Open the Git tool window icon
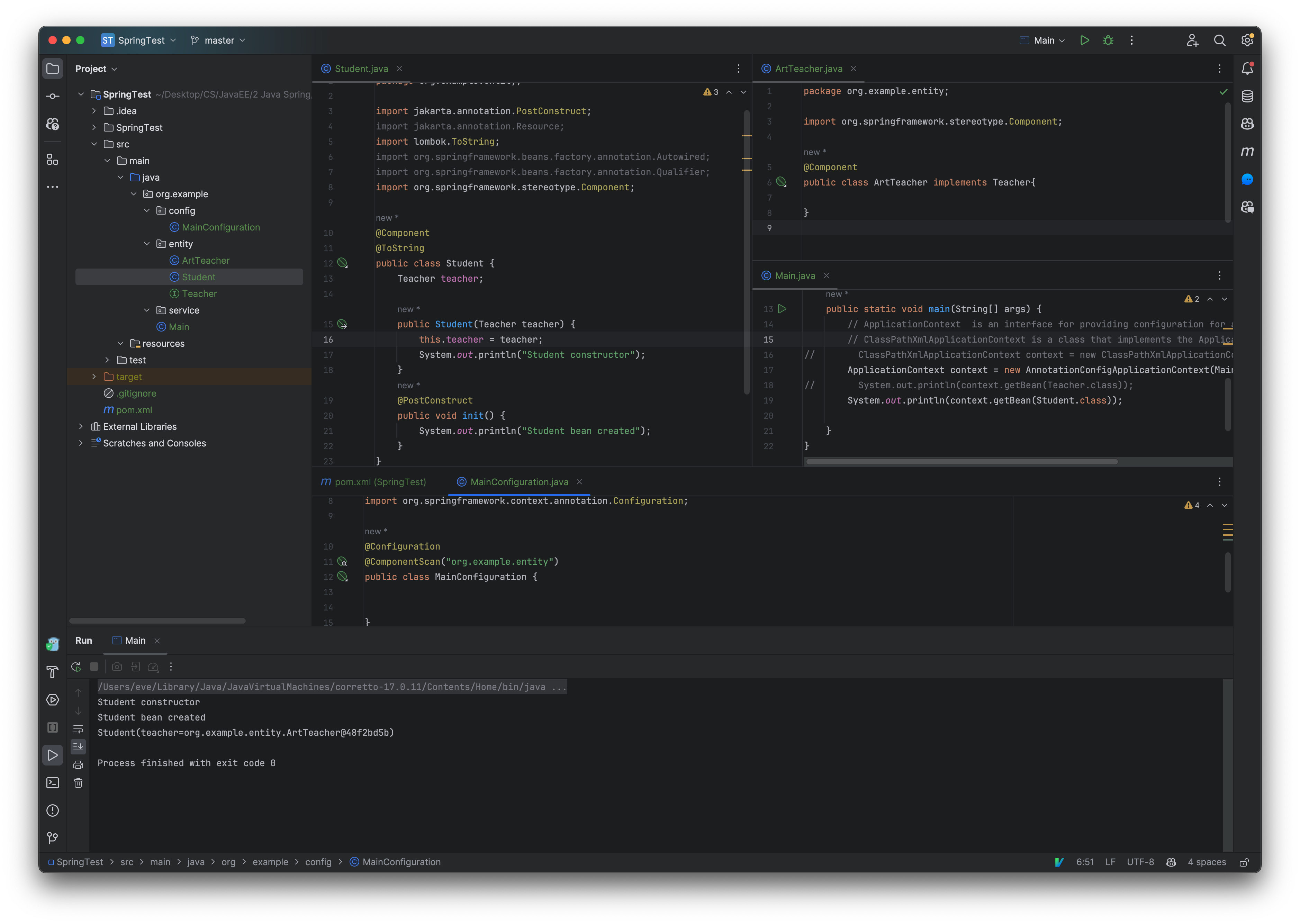This screenshot has height=924, width=1300. (52, 837)
